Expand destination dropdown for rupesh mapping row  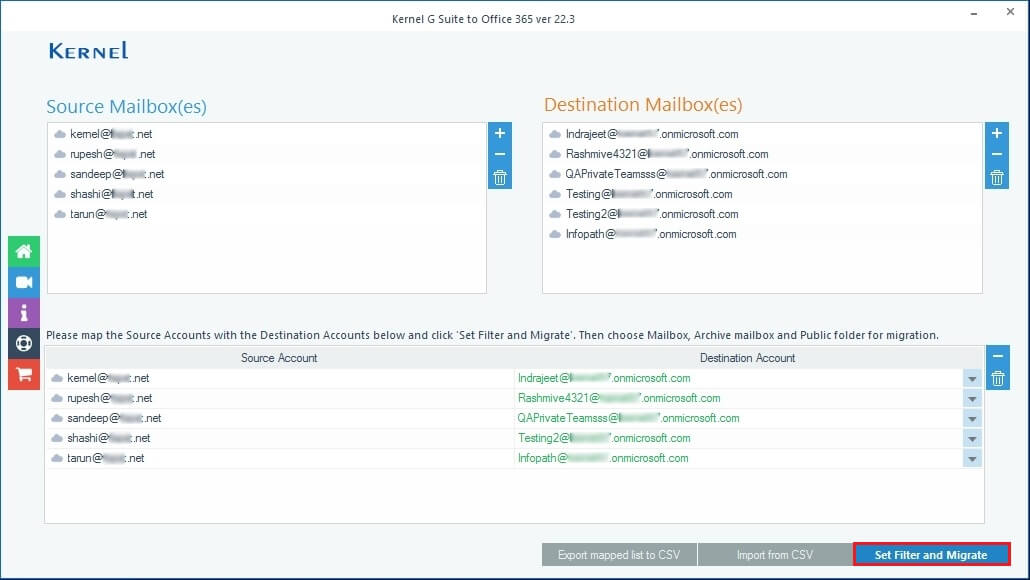(972, 399)
